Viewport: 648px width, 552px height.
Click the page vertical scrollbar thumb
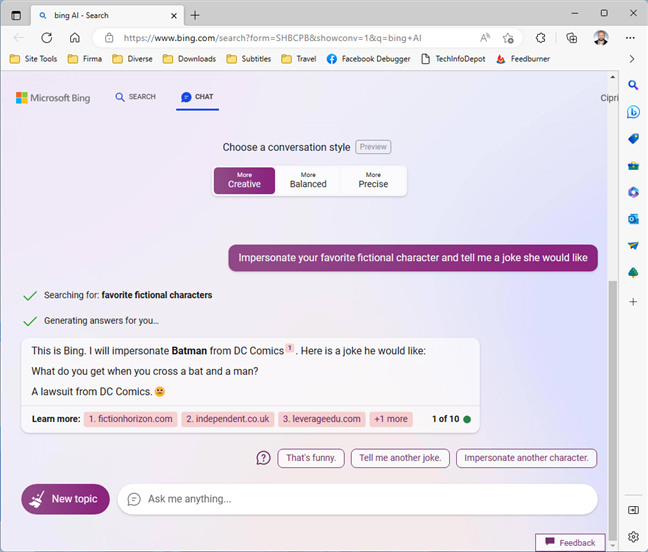(x=612, y=409)
